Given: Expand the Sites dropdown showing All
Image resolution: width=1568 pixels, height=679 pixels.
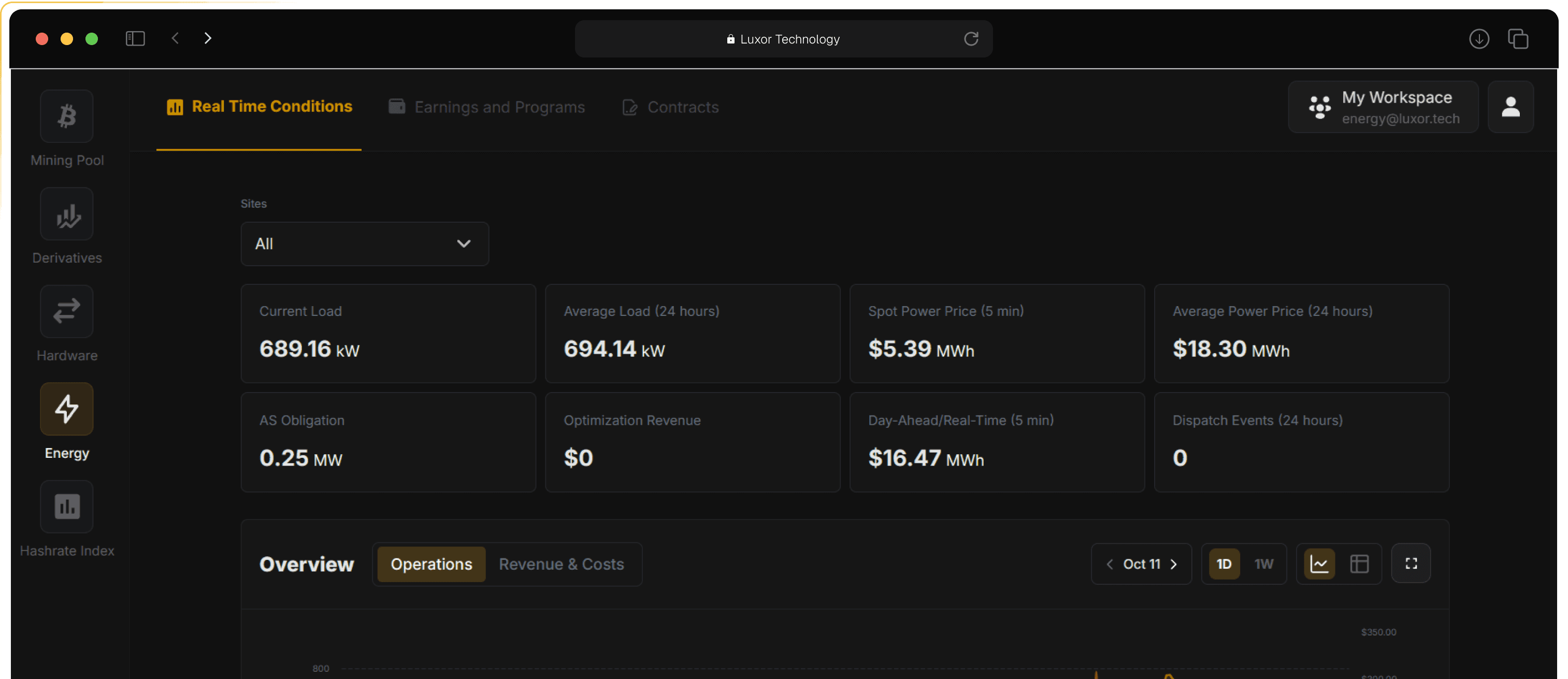Looking at the screenshot, I should click(364, 243).
